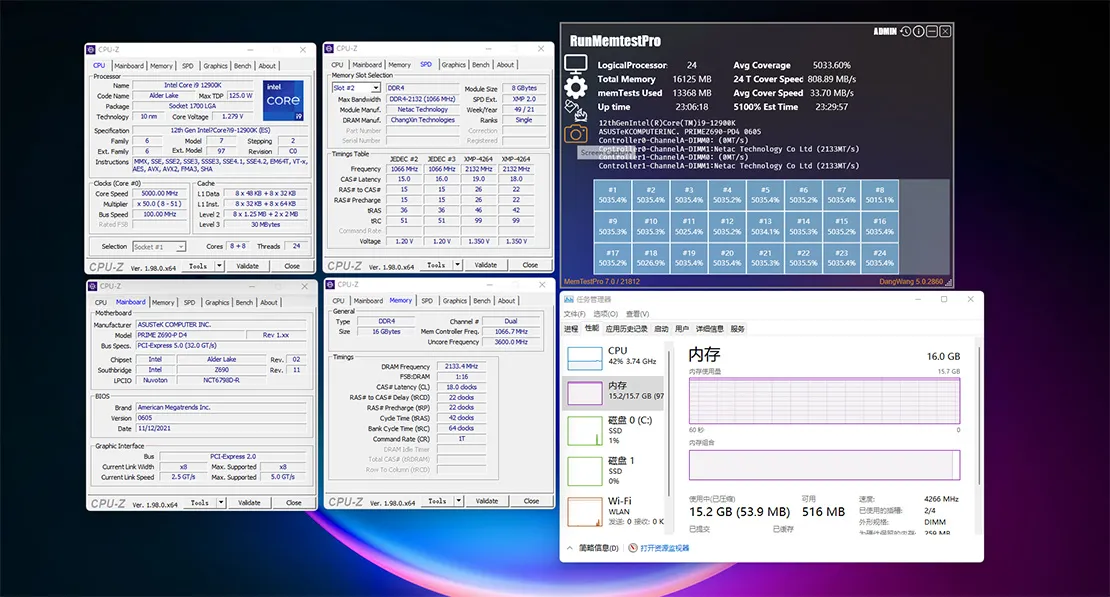The image size is (1110, 597).
Task: Open the 文件(F) menu in Task Manager
Action: tap(574, 314)
